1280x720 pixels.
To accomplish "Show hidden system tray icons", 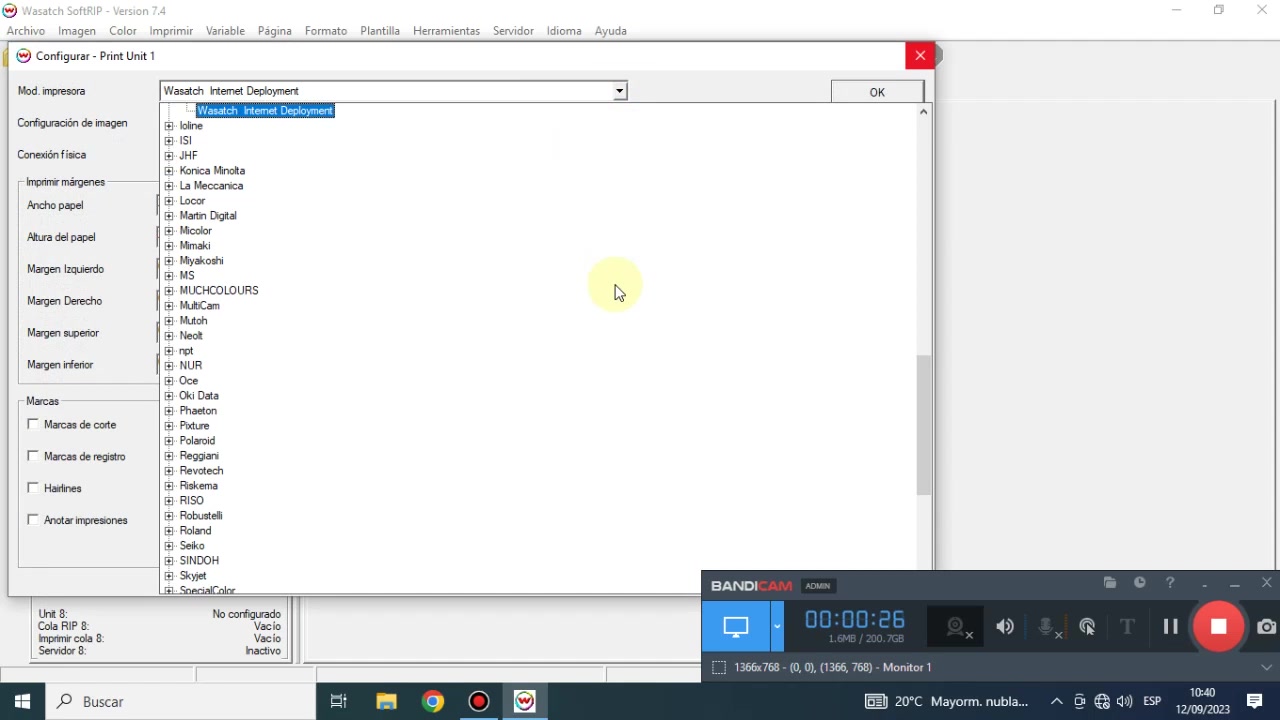I will pos(1056,701).
